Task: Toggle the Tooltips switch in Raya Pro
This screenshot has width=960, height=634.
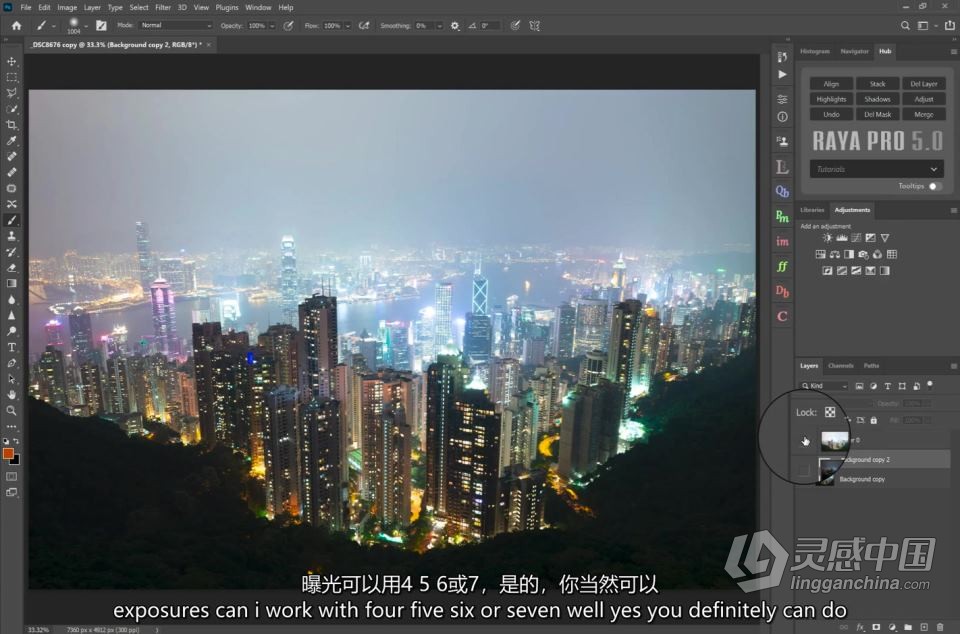Action: [935, 186]
